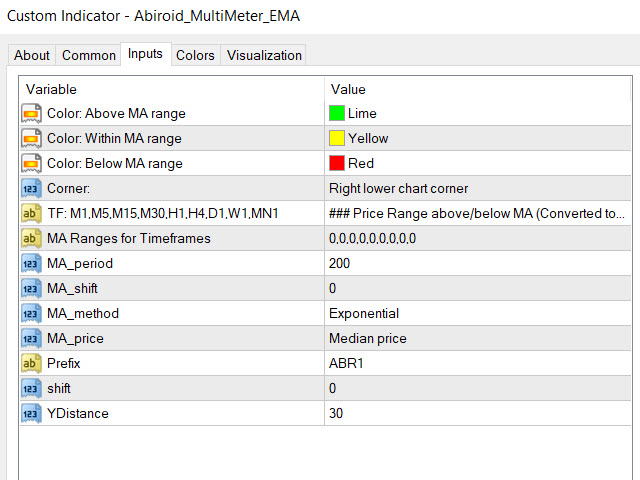This screenshot has width=640, height=480.
Task: Select 'Color: Below MA range' variable name
Action: [115, 163]
